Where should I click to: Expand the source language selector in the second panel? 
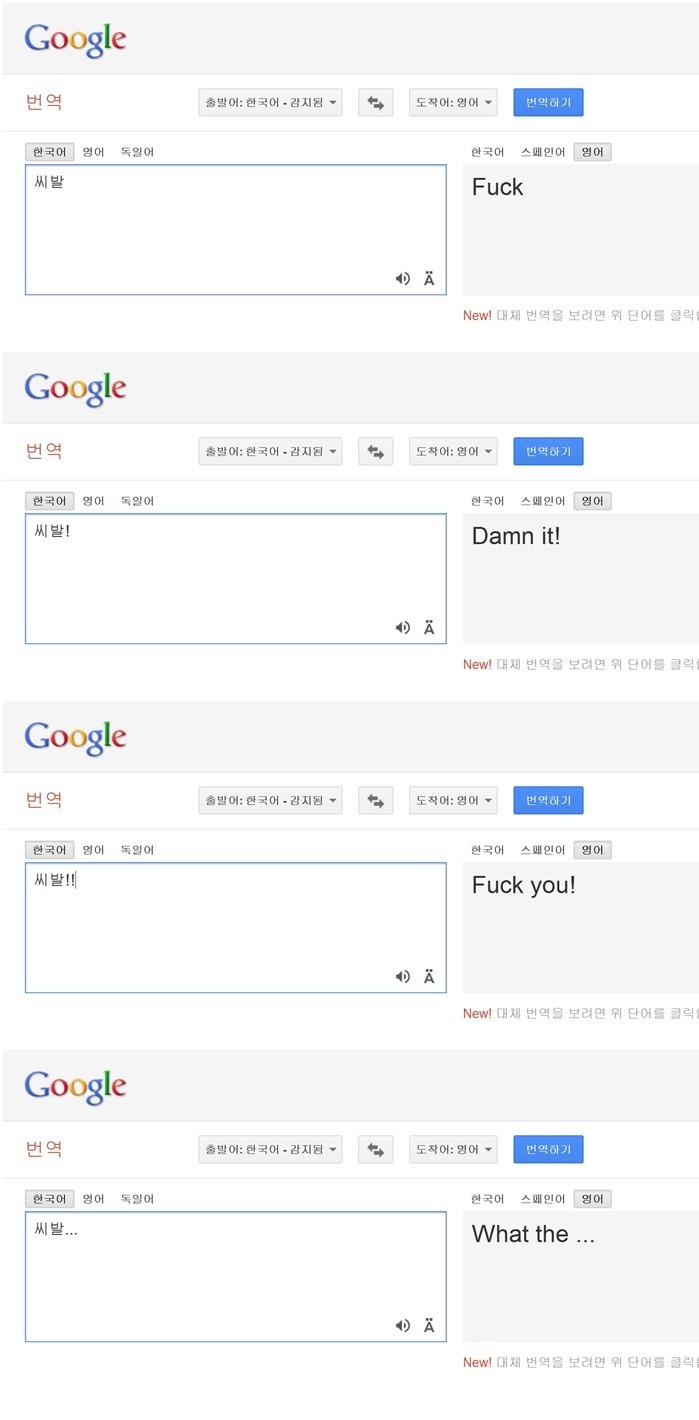[270, 450]
